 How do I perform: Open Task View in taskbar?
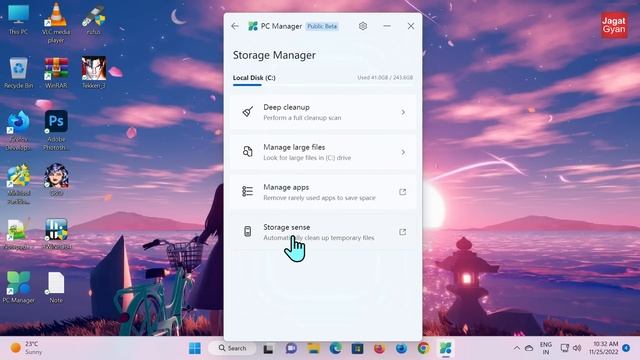pyautogui.click(x=268, y=349)
